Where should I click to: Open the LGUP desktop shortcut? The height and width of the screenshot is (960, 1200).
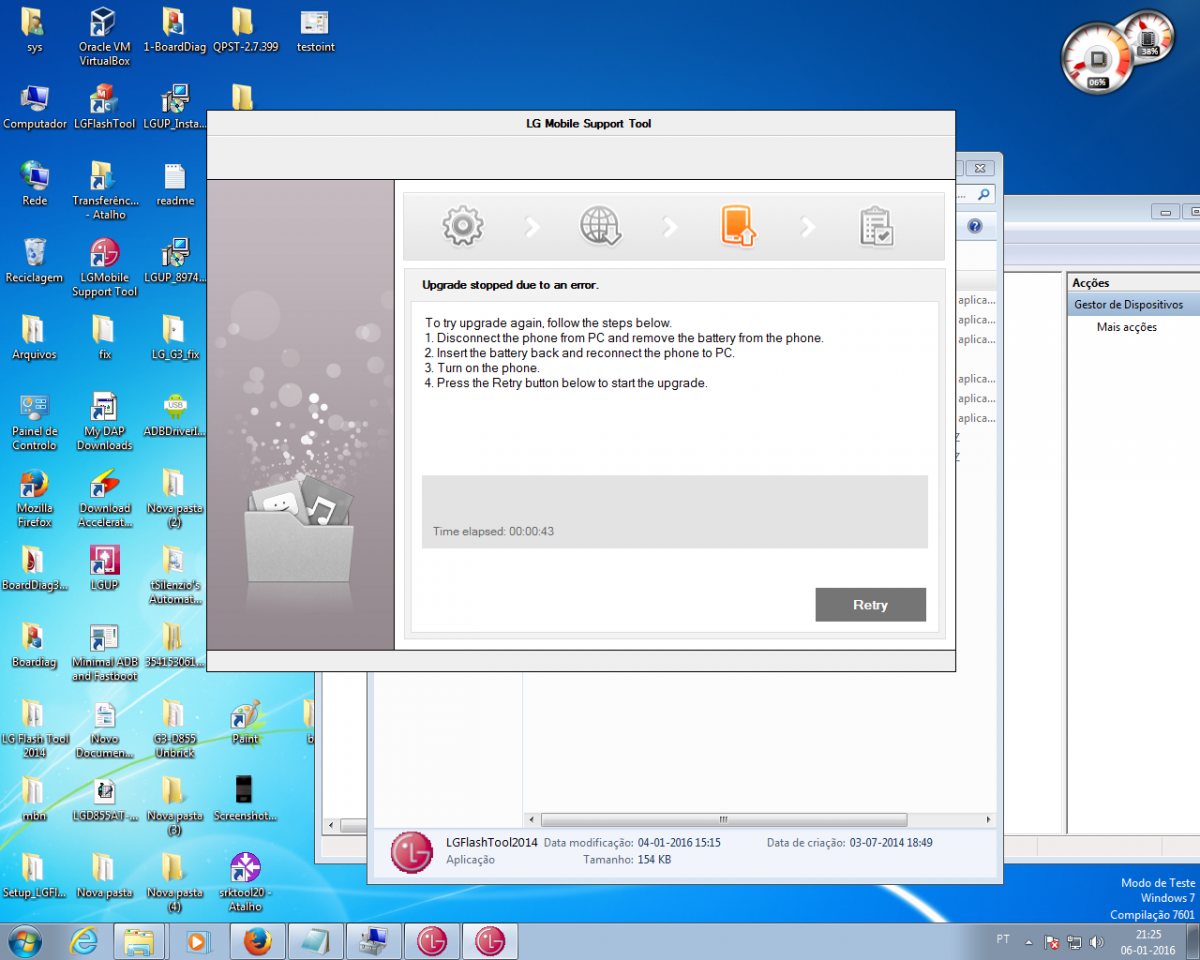click(104, 567)
